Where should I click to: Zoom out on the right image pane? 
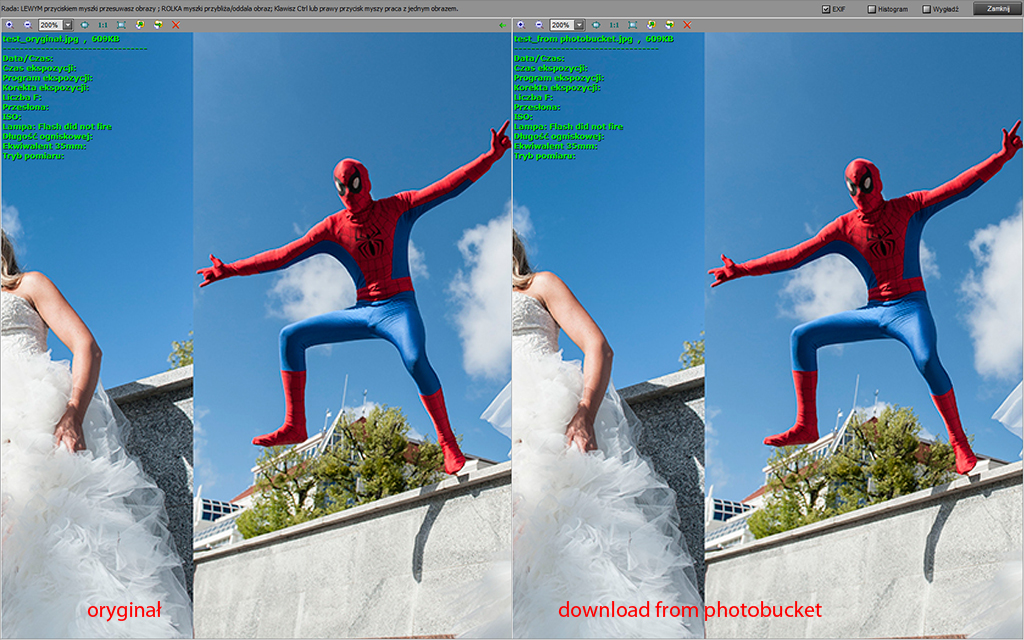[x=539, y=25]
